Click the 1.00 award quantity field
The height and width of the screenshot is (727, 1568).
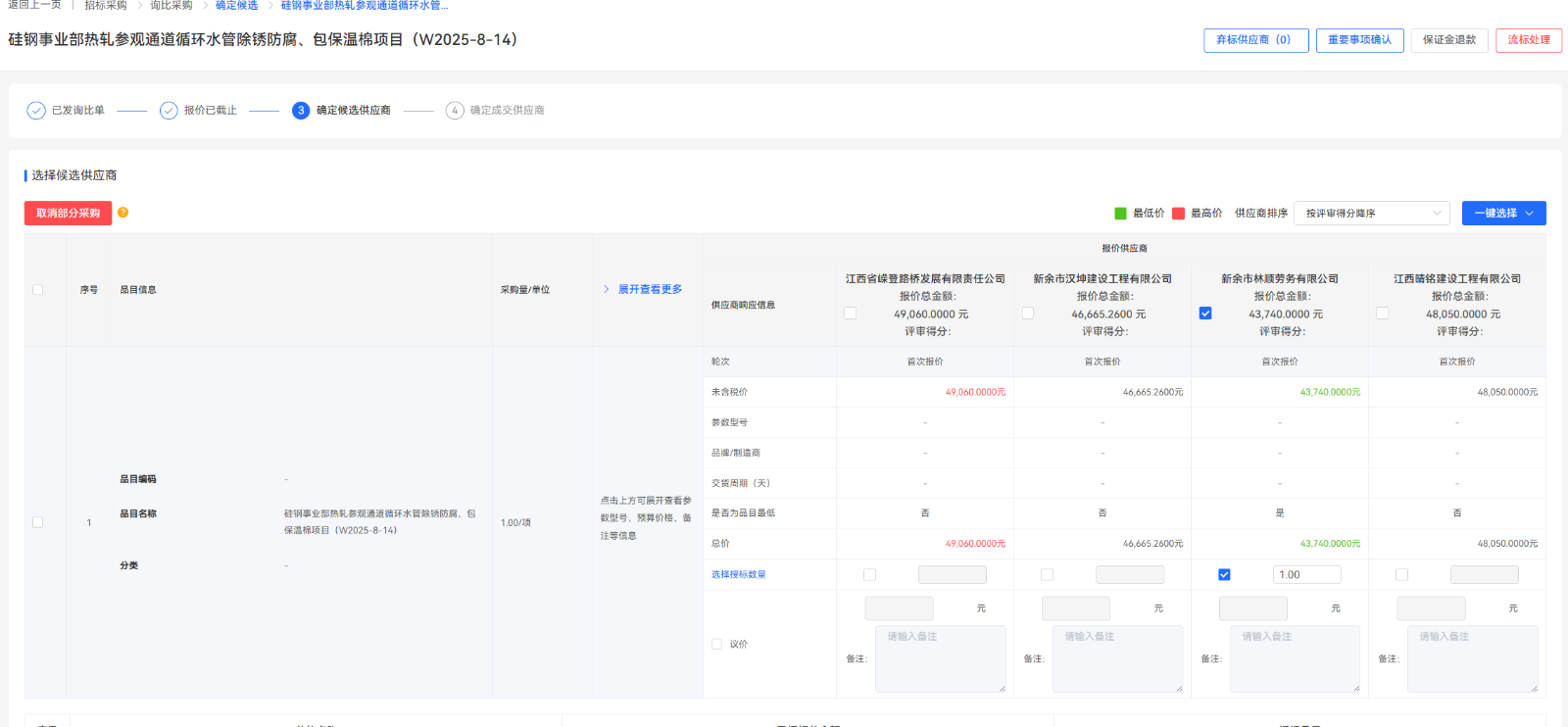tap(1306, 575)
